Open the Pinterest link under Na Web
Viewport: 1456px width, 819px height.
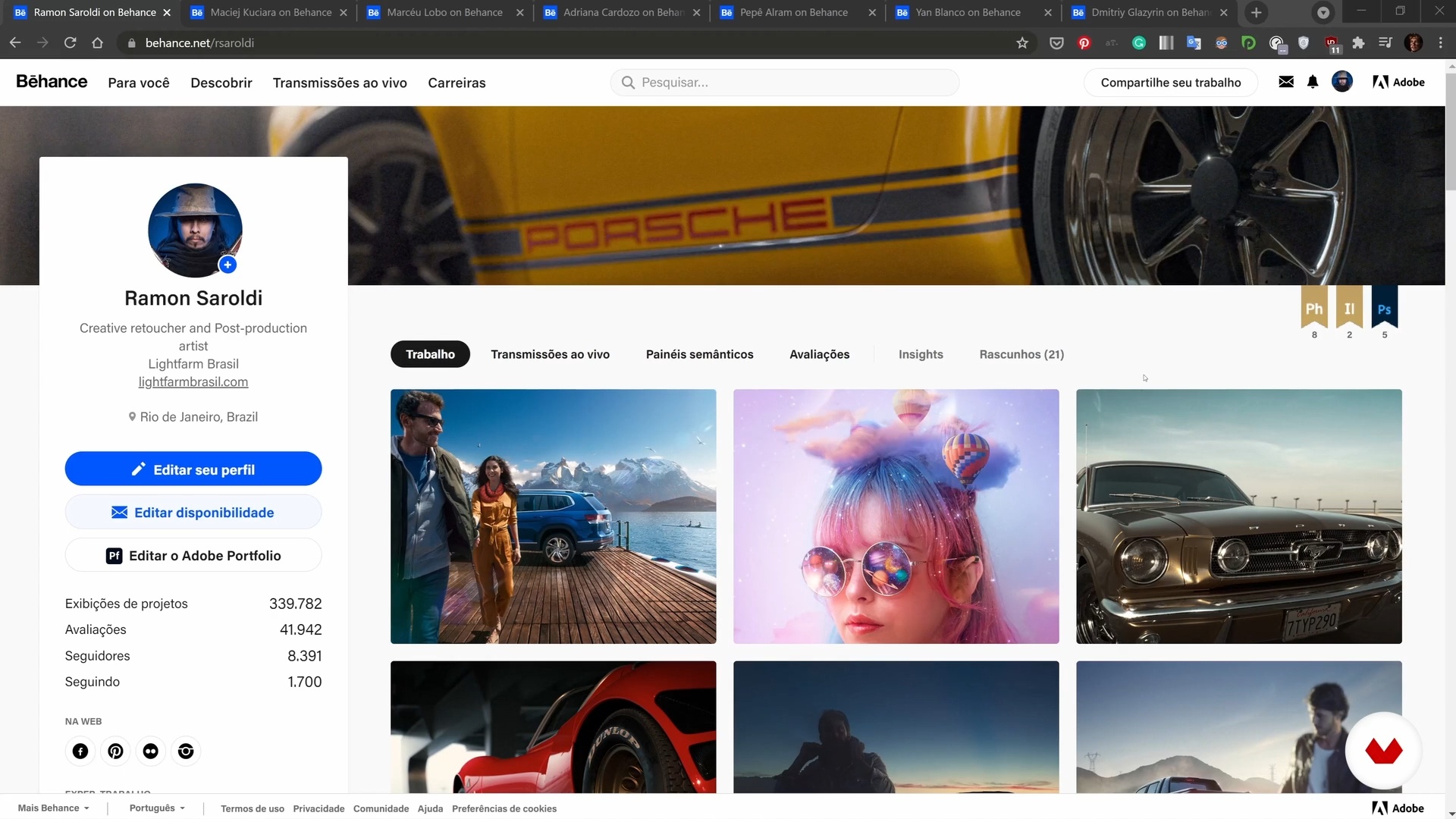point(115,751)
